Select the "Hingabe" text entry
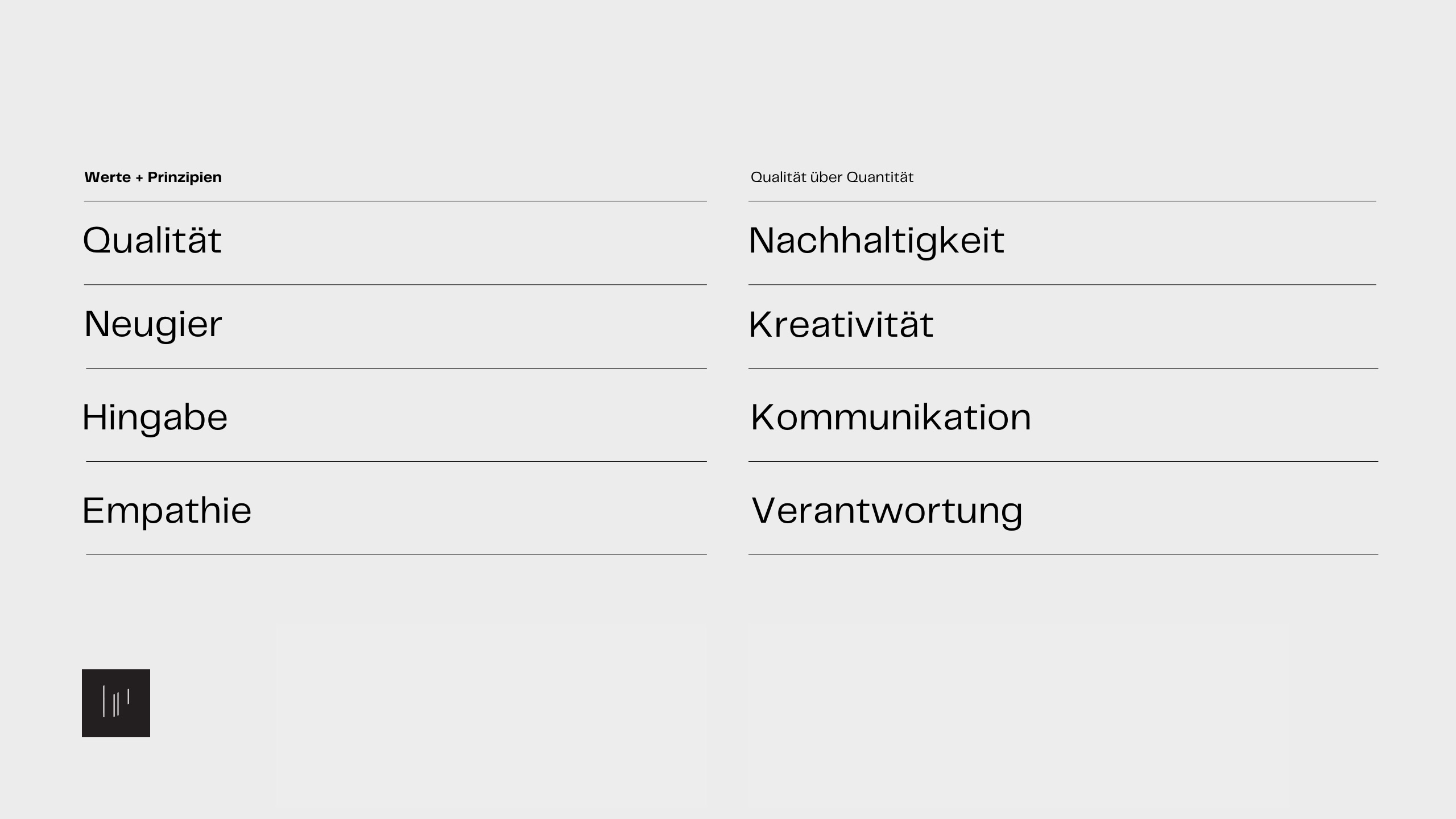 [155, 417]
